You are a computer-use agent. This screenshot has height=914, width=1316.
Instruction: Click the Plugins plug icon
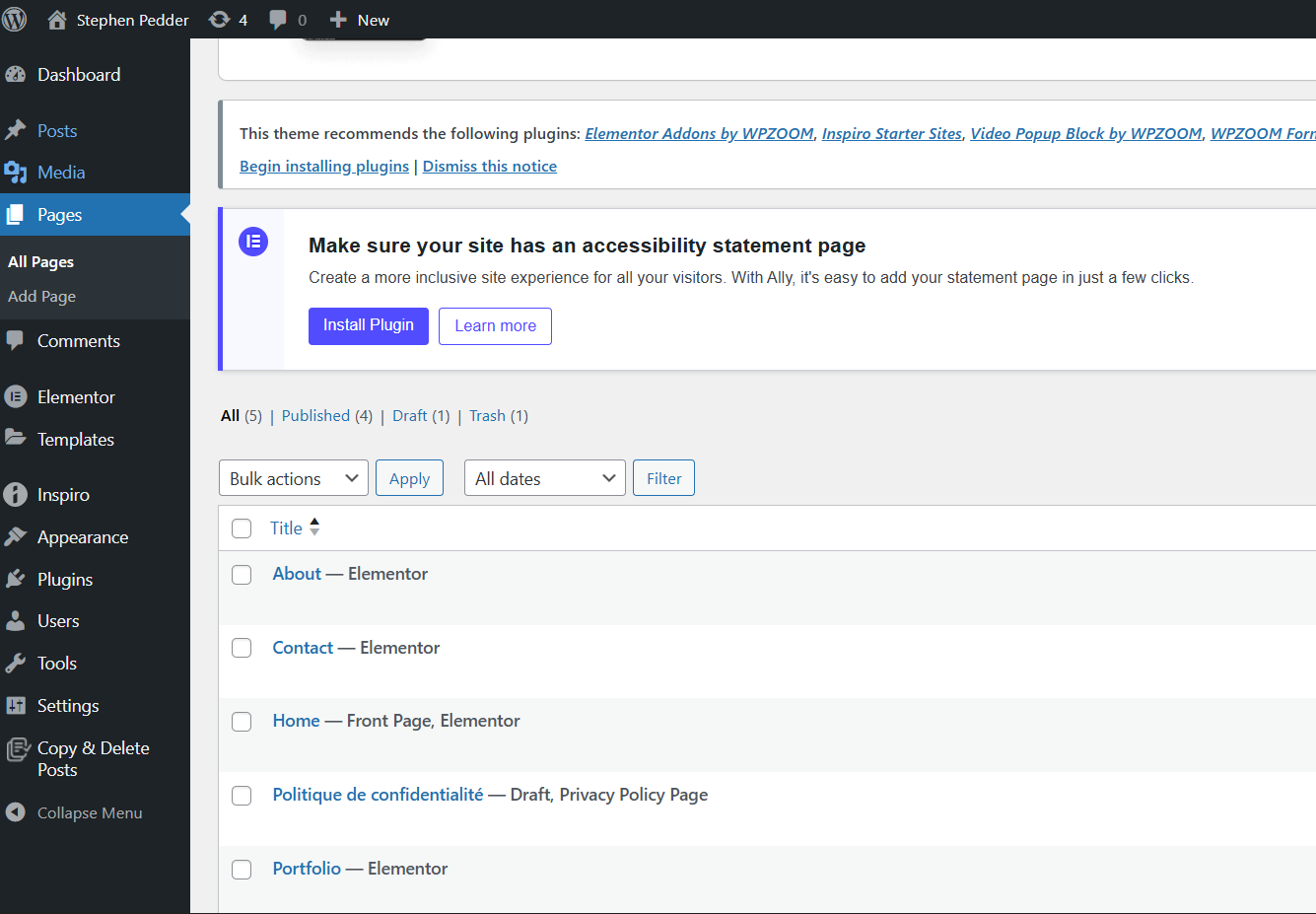tap(16, 580)
